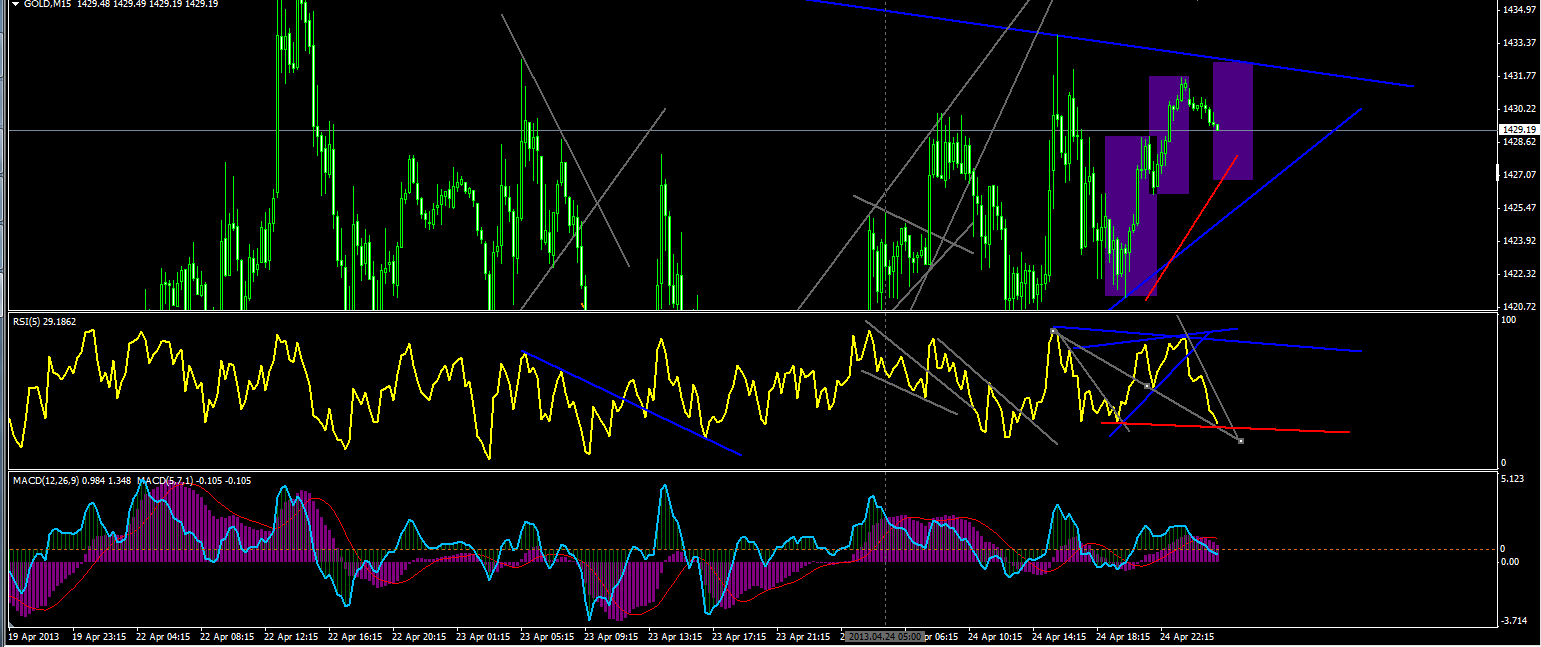Select the tallest purple rectangle near 1422.32
Image resolution: width=1541 pixels, height=647 pixels.
click(x=1131, y=216)
